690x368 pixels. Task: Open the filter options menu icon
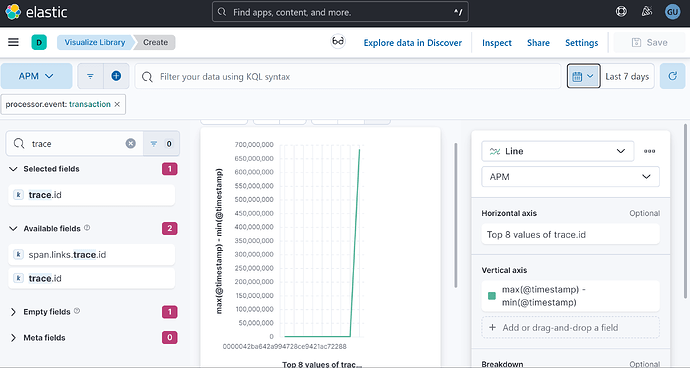click(90, 76)
